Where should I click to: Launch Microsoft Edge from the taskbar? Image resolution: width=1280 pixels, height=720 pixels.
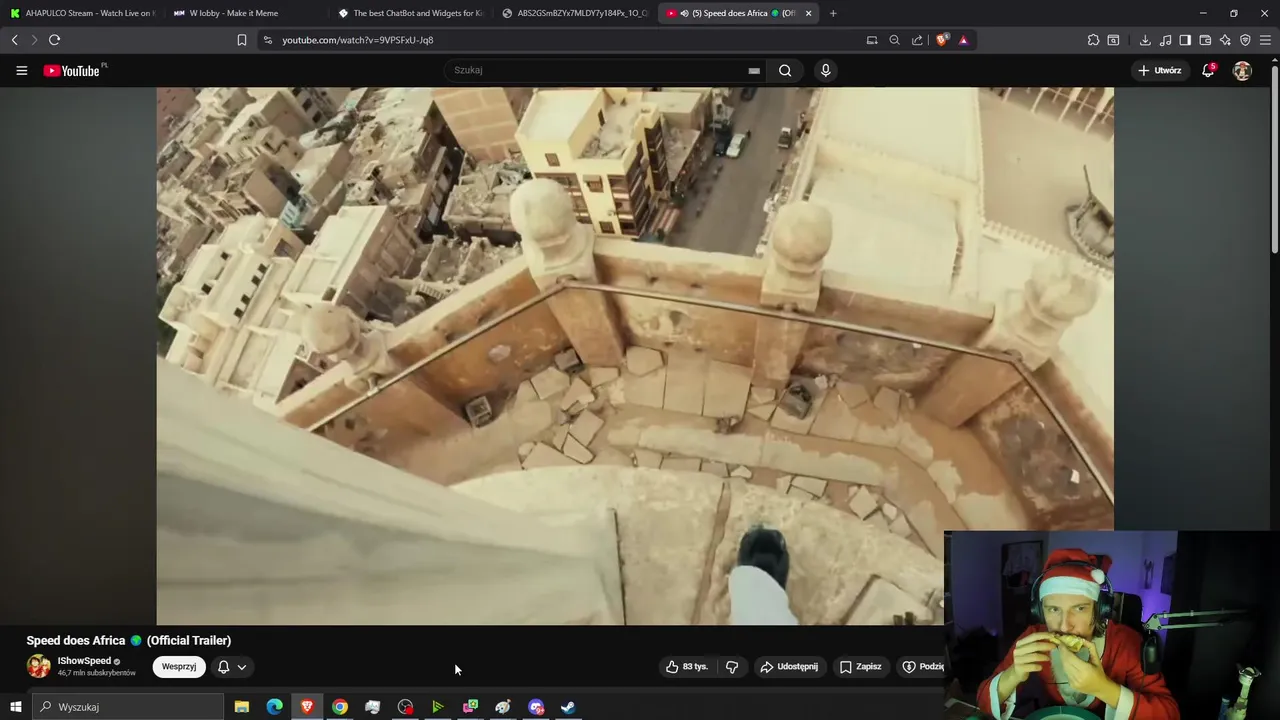click(x=274, y=707)
